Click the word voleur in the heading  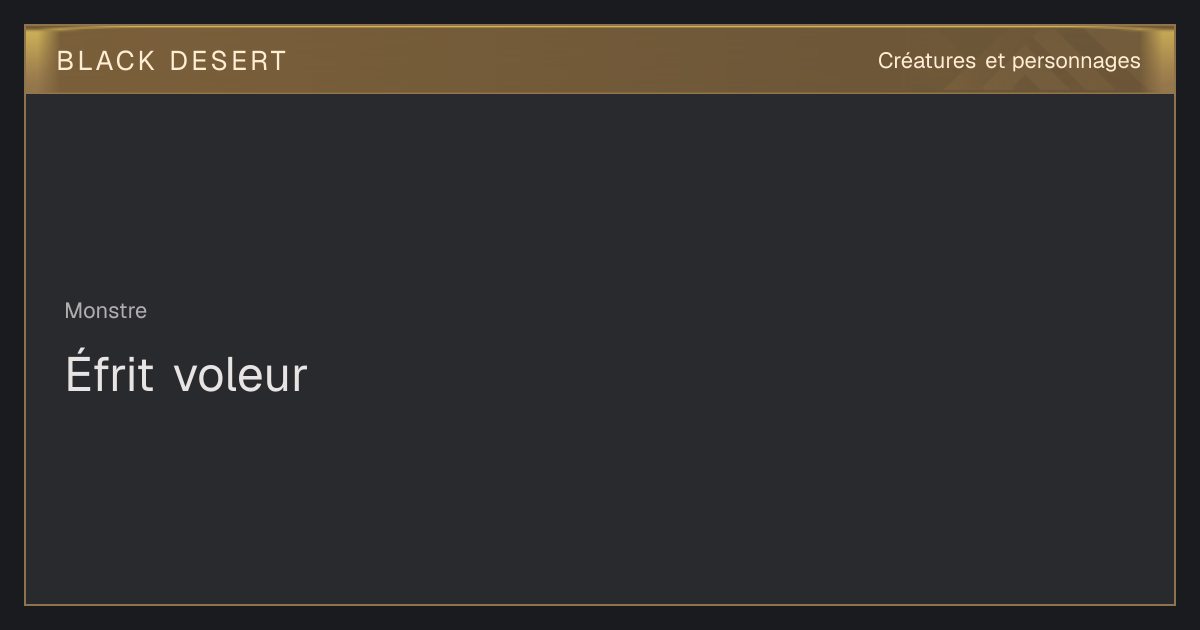click(x=241, y=376)
